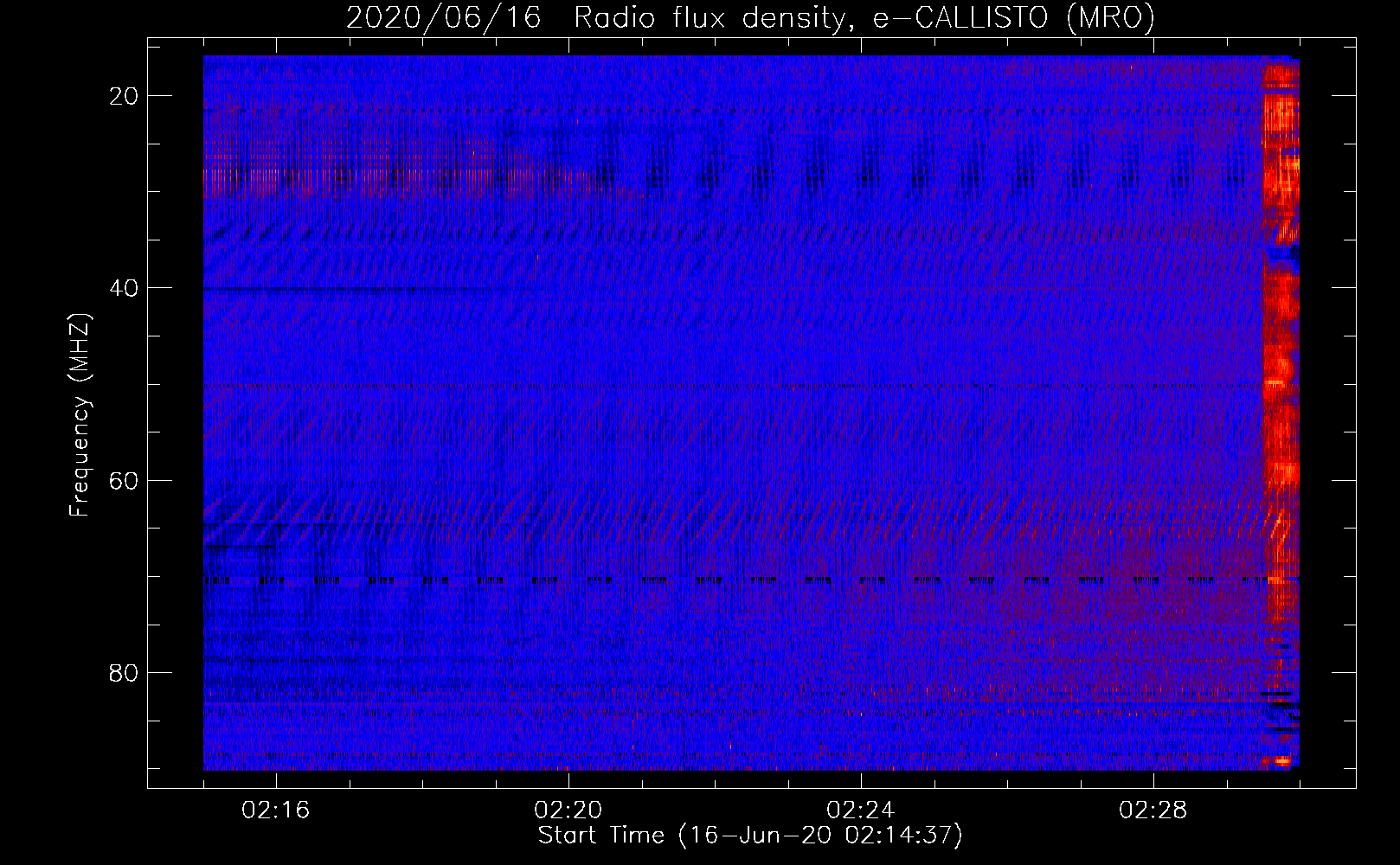The image size is (1400, 865).
Task: Click the '02:24' time tick label
Action: (861, 811)
